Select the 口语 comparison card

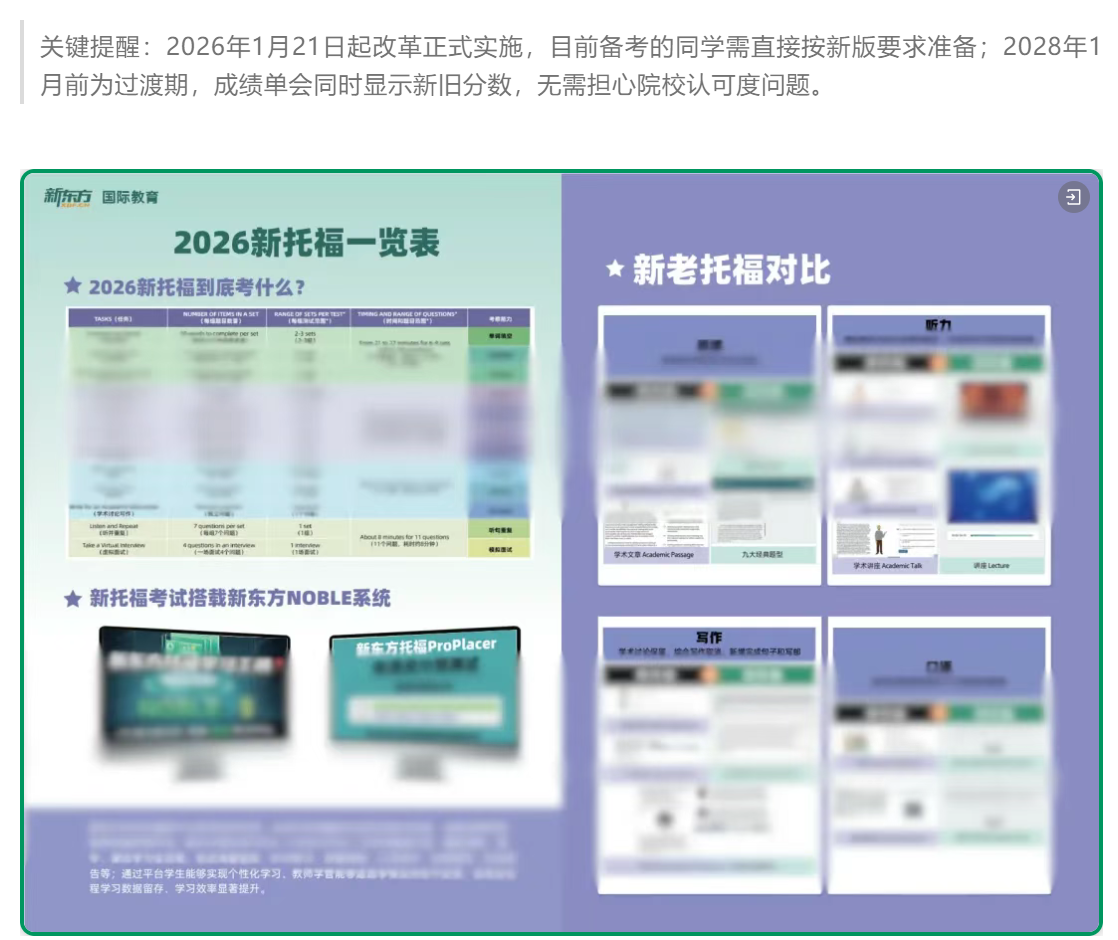[938, 754]
